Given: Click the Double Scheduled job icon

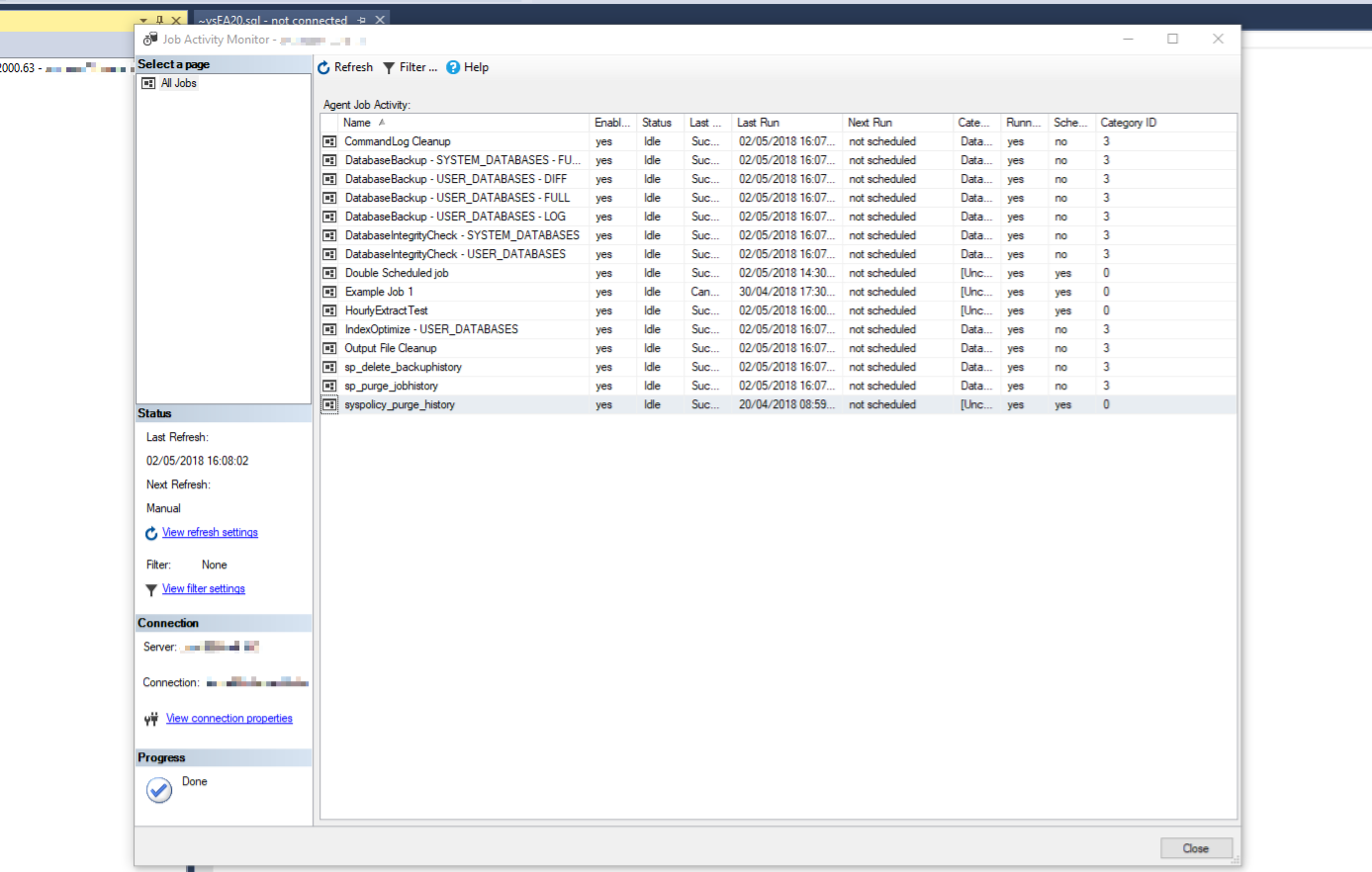Looking at the screenshot, I should (330, 273).
